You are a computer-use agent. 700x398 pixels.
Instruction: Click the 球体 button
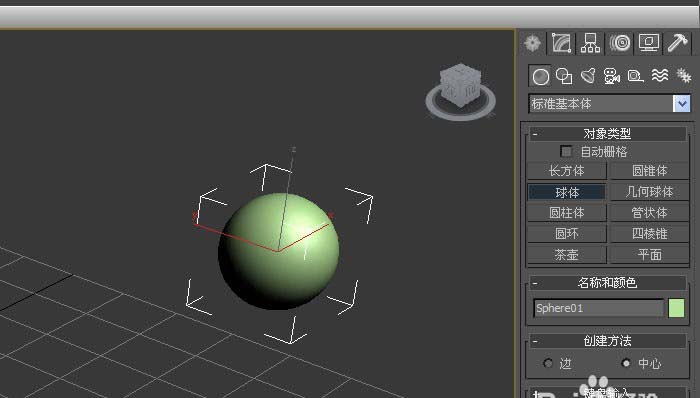tap(567, 192)
